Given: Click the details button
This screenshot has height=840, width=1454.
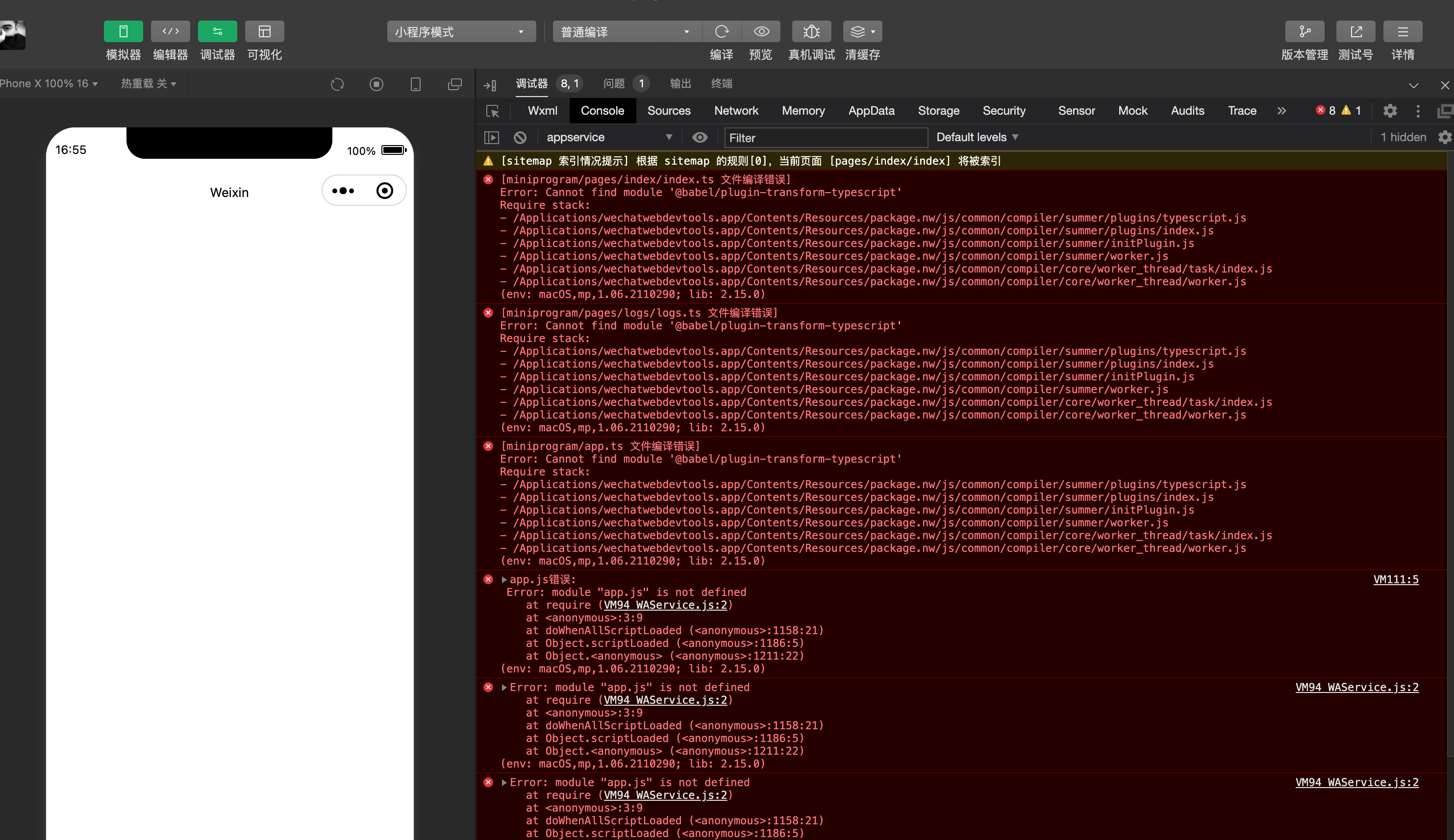Looking at the screenshot, I should pyautogui.click(x=1402, y=32).
